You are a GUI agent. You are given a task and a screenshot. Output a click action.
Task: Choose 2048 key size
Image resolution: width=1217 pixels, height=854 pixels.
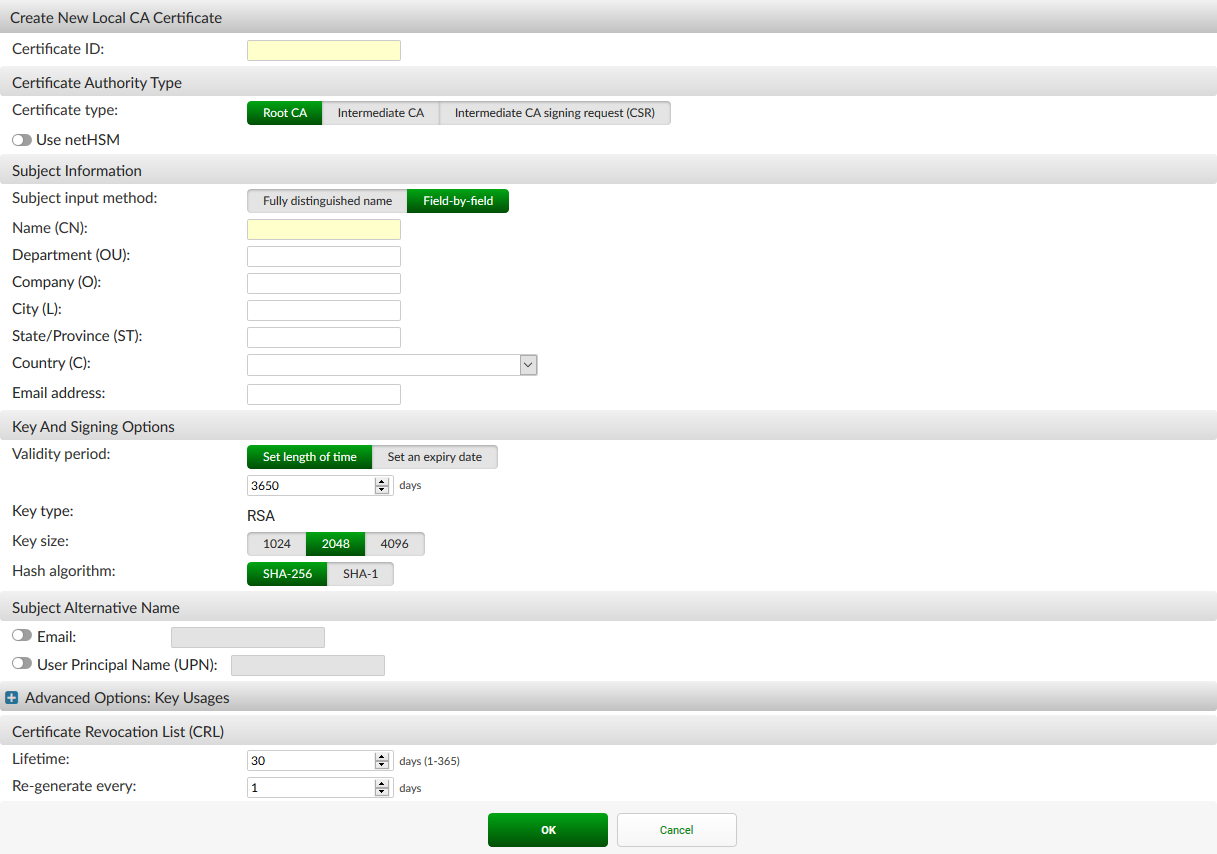pyautogui.click(x=336, y=544)
